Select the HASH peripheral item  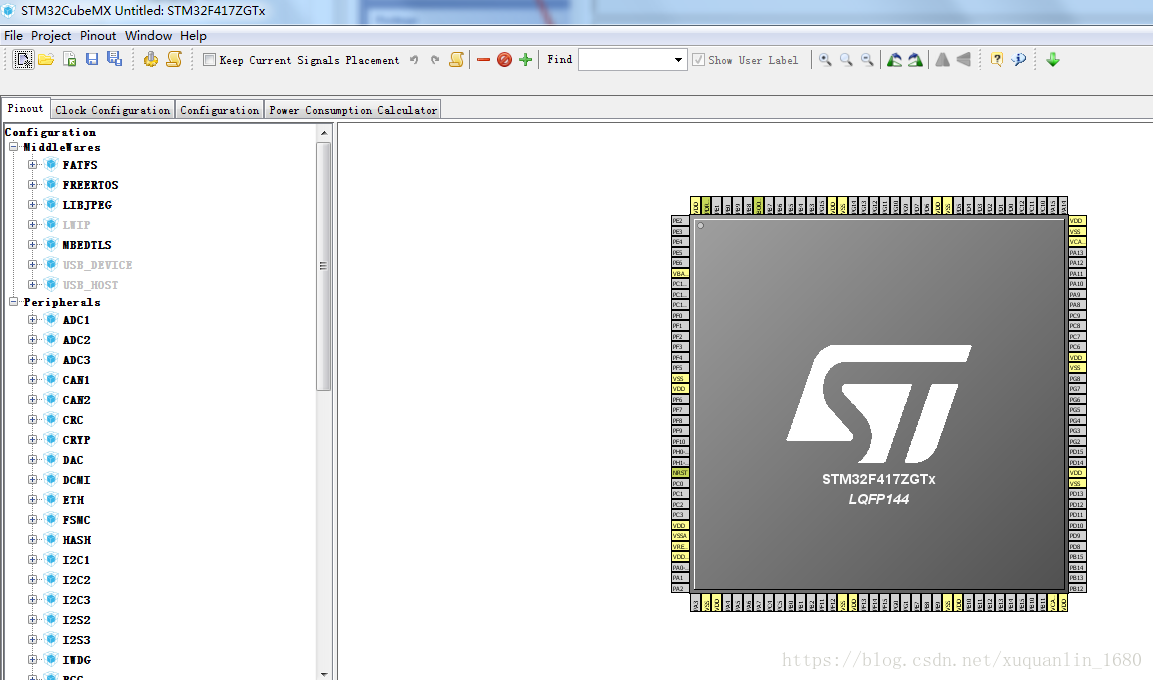76,540
